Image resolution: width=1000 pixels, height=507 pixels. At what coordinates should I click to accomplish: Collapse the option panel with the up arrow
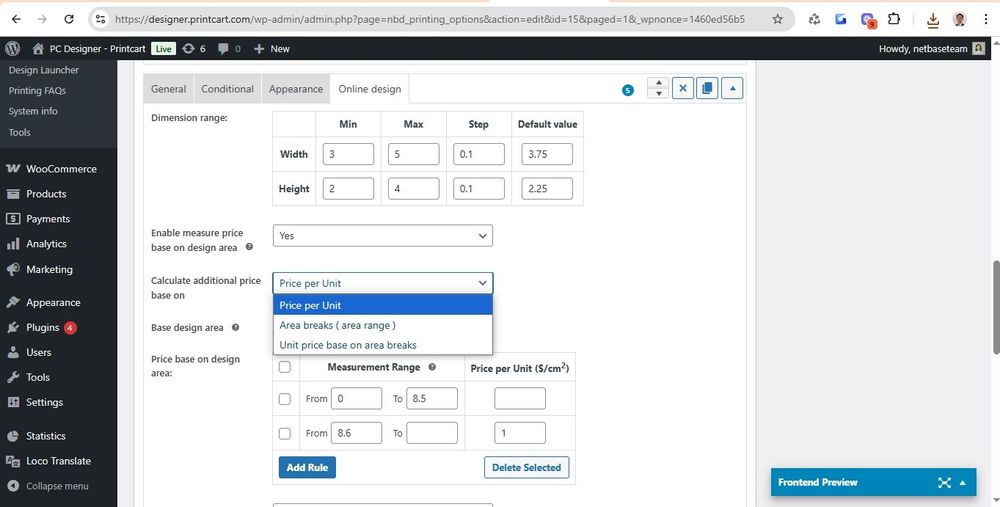732,88
